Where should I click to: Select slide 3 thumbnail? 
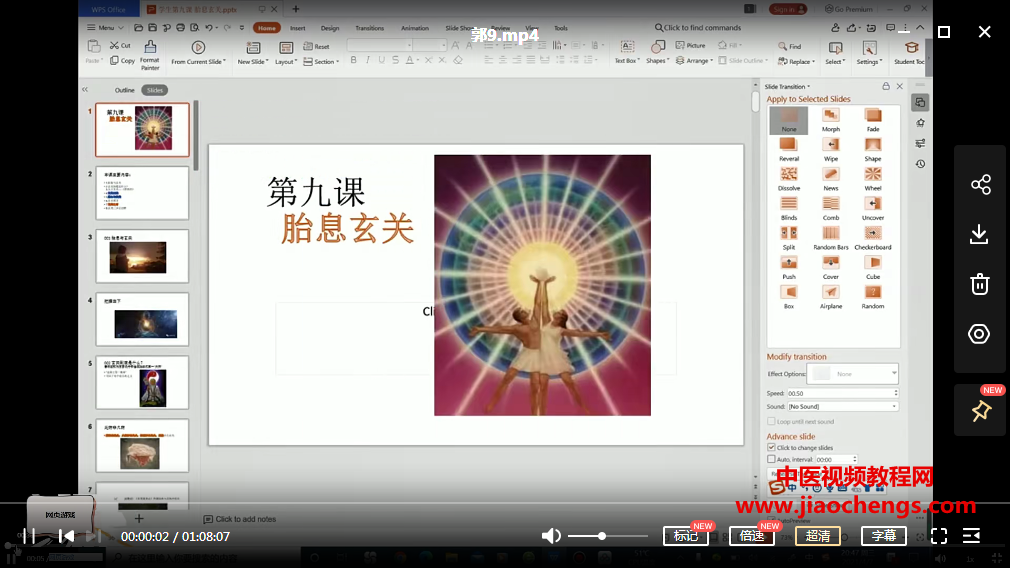[142, 256]
